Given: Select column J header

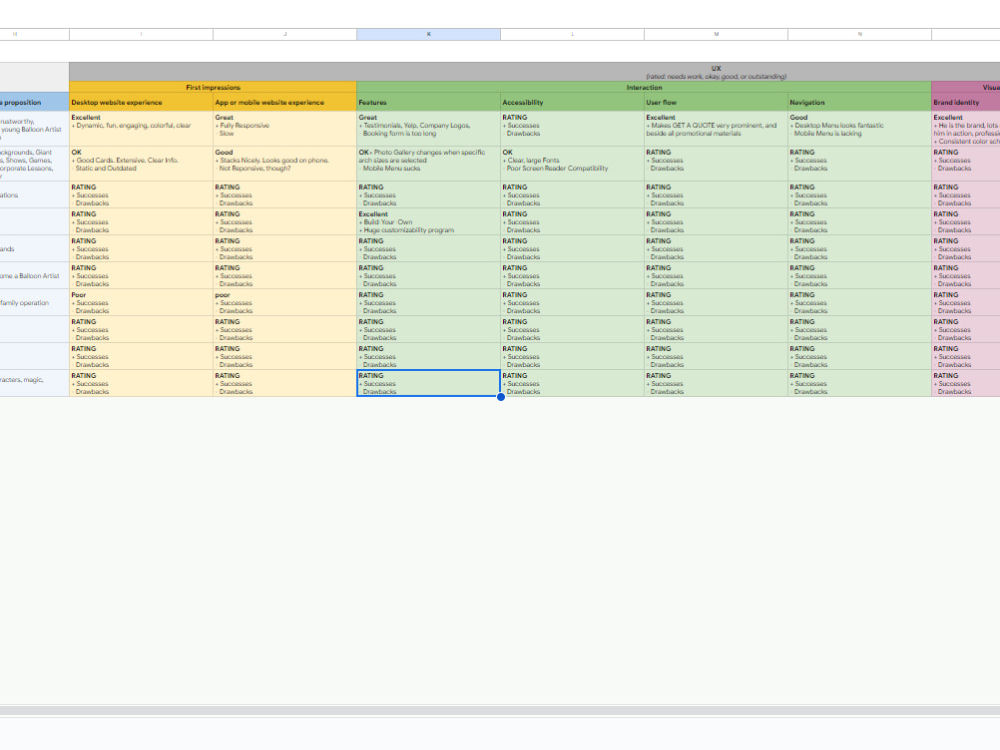Looking at the screenshot, I should point(285,34).
